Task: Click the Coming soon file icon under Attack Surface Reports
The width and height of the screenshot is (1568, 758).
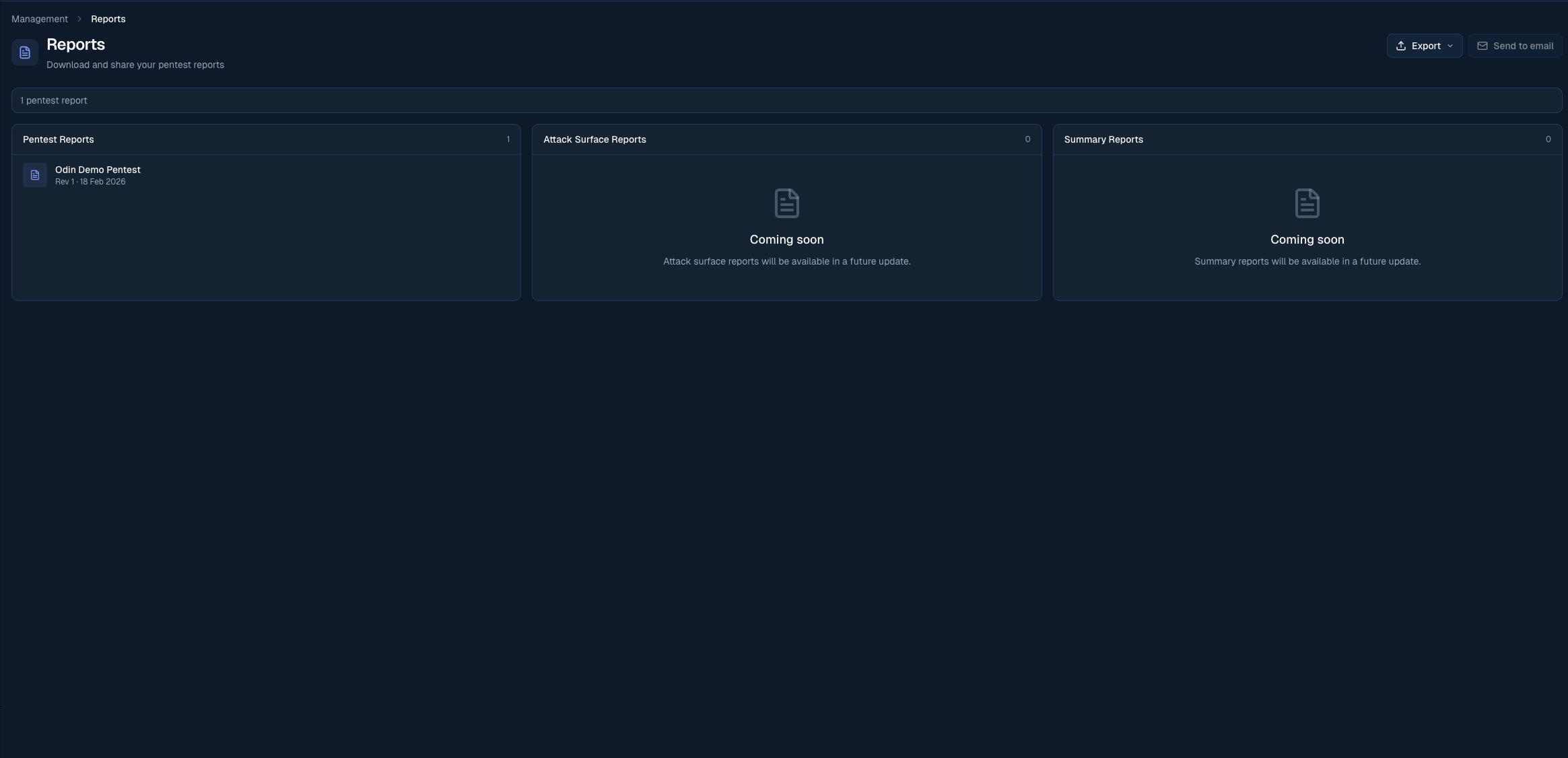Action: click(x=786, y=203)
